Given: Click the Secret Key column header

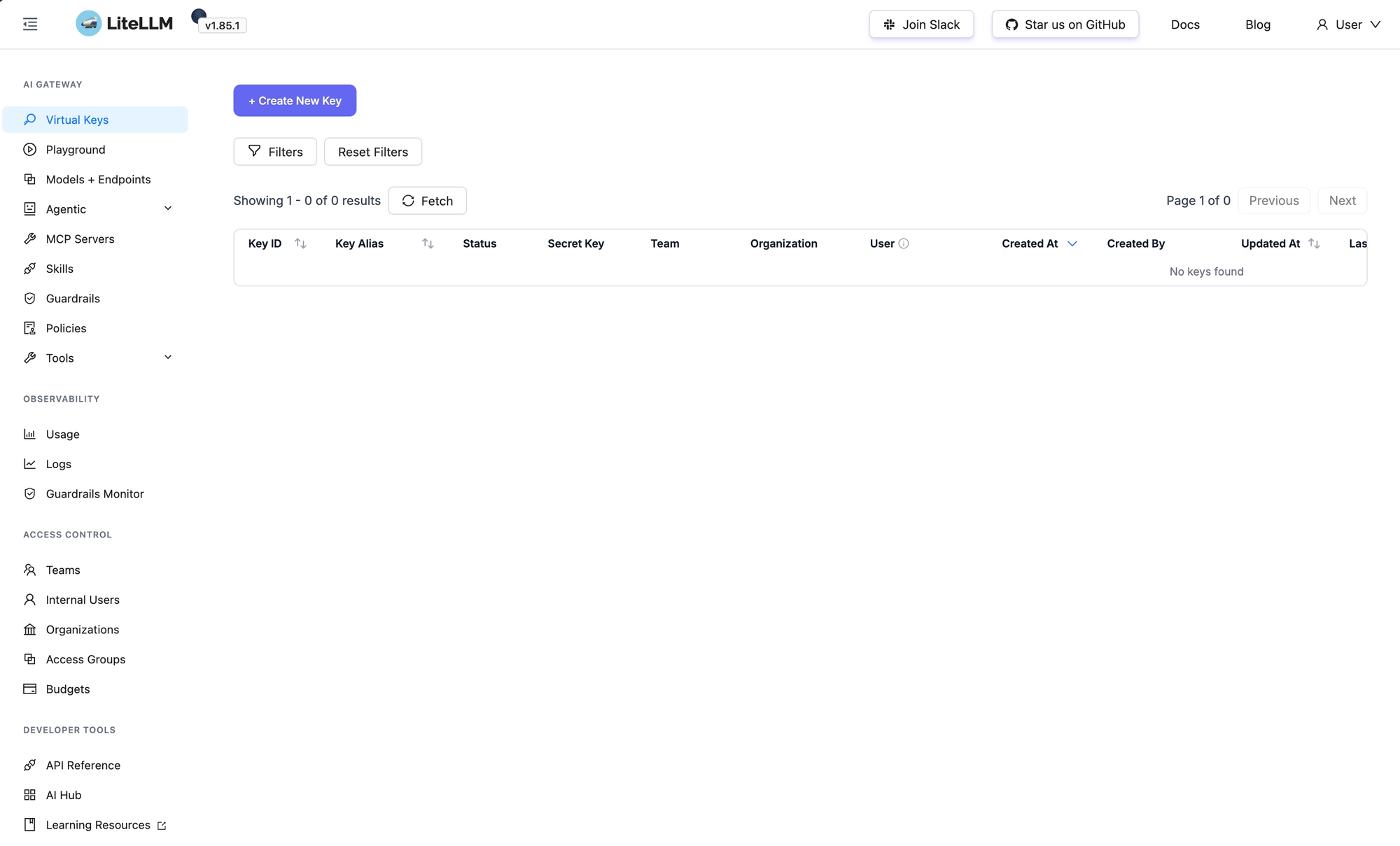Looking at the screenshot, I should (575, 244).
